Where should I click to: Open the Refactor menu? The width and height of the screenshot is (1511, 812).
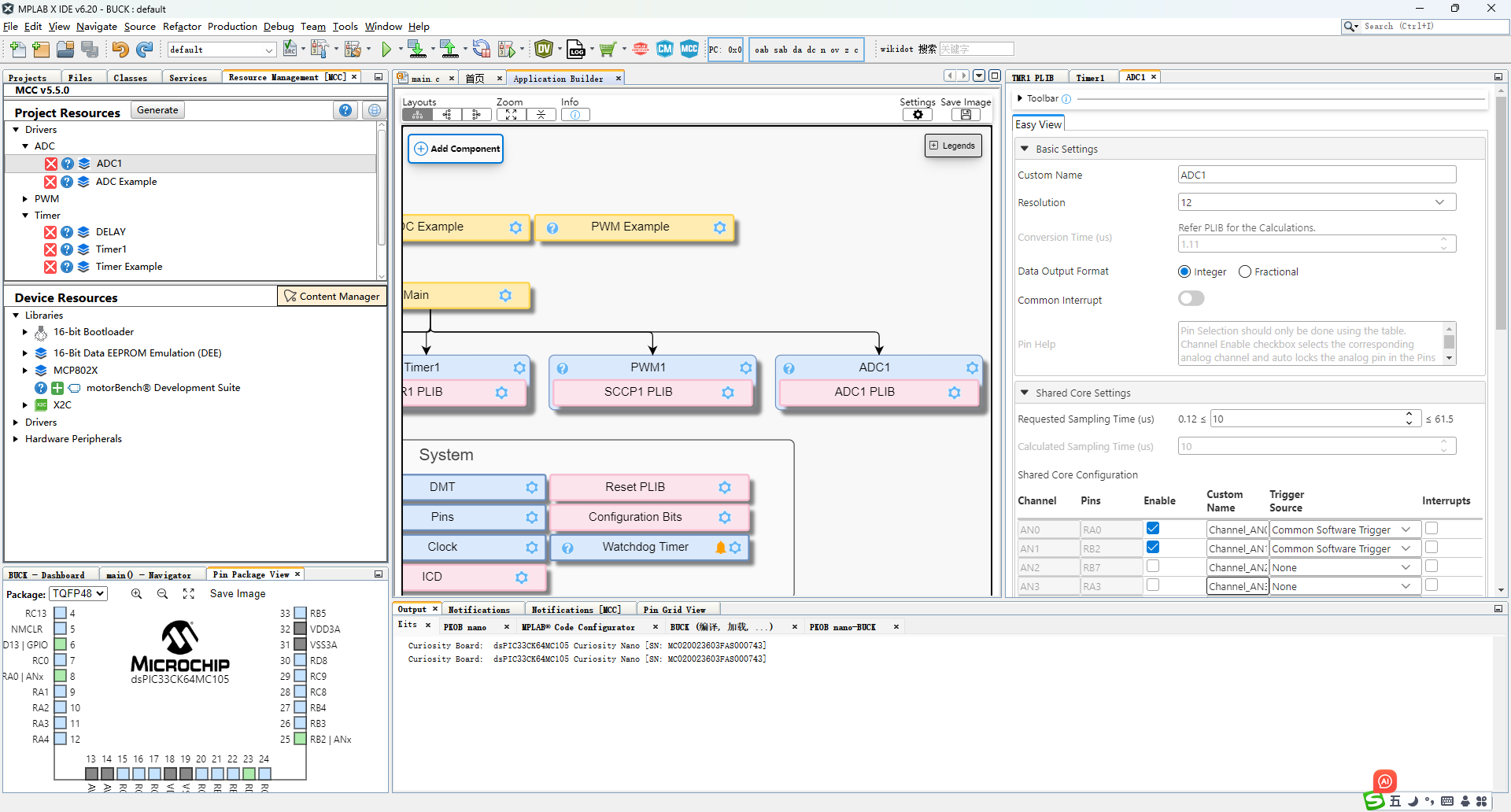pyautogui.click(x=182, y=27)
